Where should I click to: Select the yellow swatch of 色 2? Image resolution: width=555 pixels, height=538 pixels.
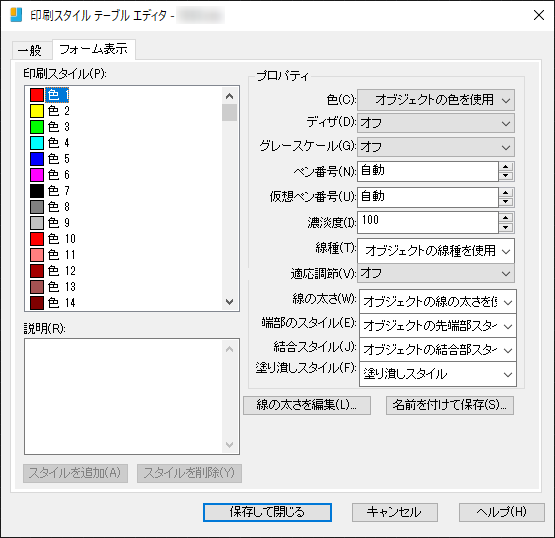point(37,111)
